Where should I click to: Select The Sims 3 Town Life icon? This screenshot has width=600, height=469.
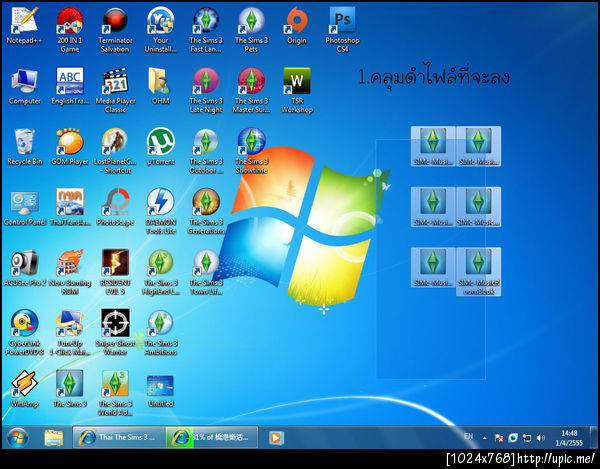[206, 272]
